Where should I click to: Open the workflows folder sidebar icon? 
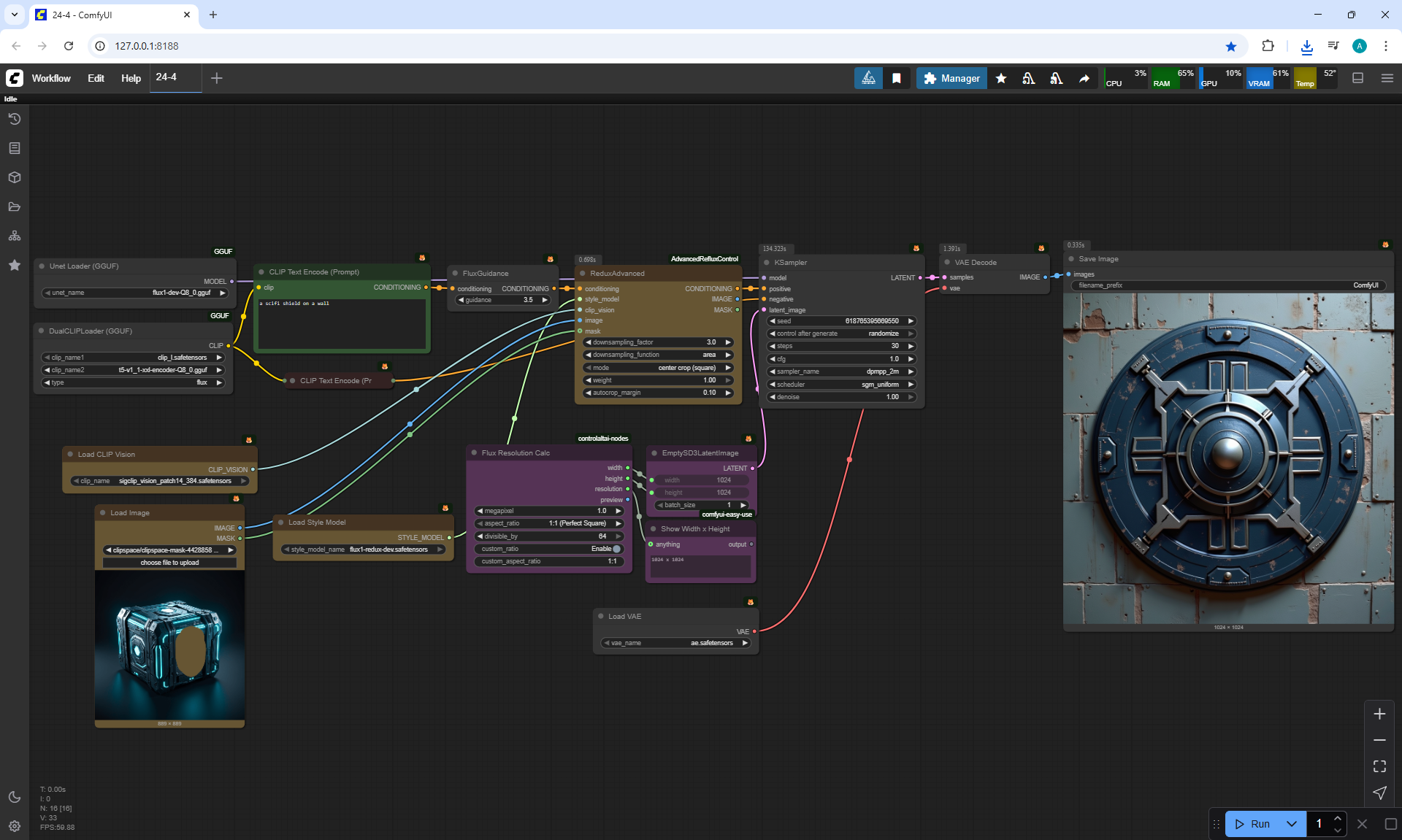pyautogui.click(x=15, y=207)
